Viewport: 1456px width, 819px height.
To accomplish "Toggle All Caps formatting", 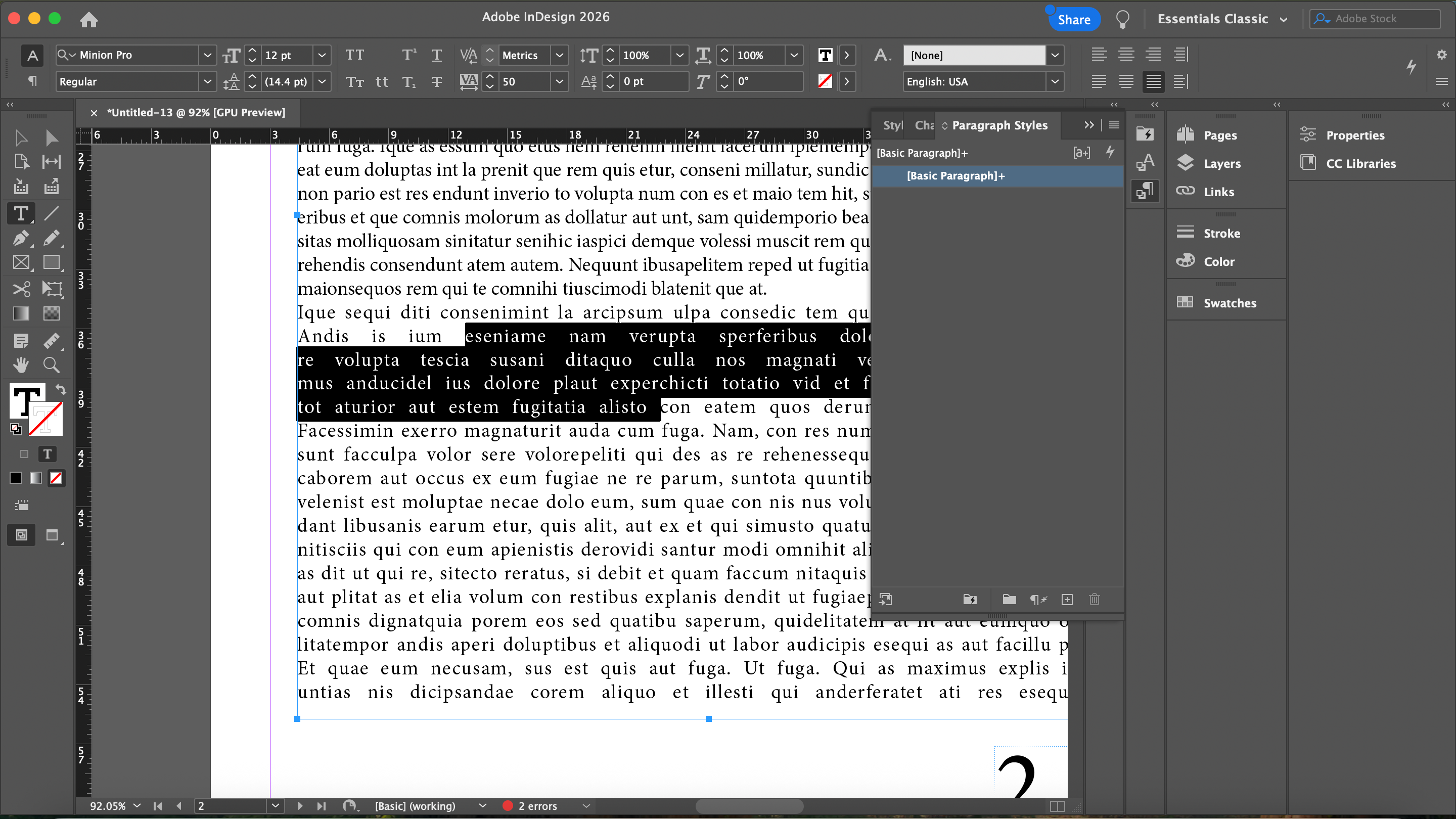I will (354, 55).
